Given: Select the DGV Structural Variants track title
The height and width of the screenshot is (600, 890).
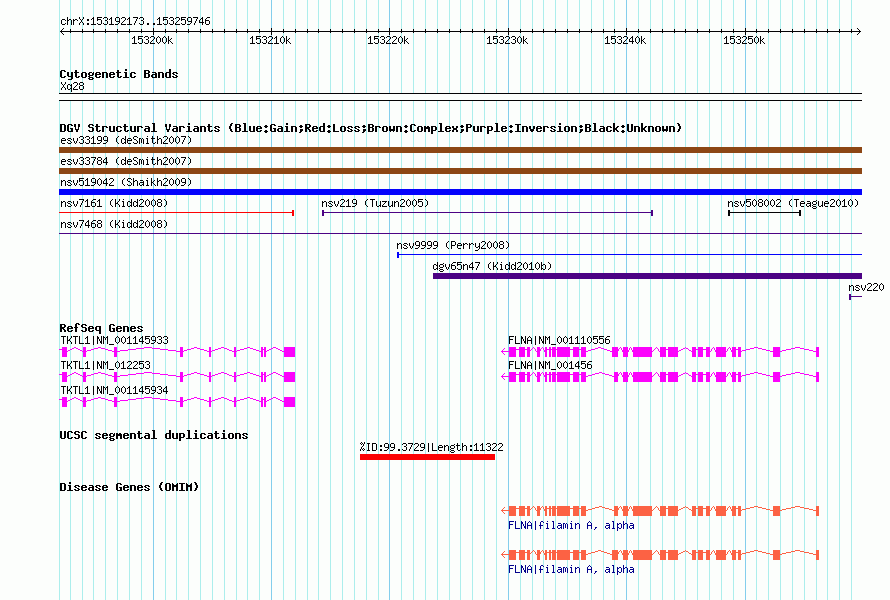Looking at the screenshot, I should coord(370,128).
